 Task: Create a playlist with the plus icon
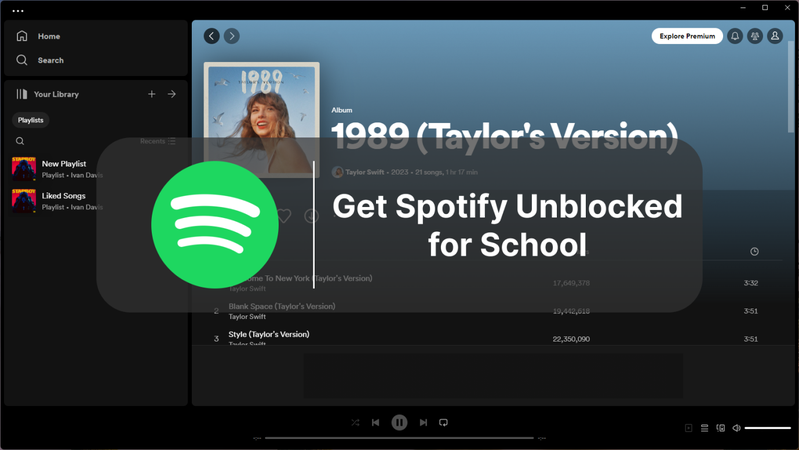coord(151,94)
